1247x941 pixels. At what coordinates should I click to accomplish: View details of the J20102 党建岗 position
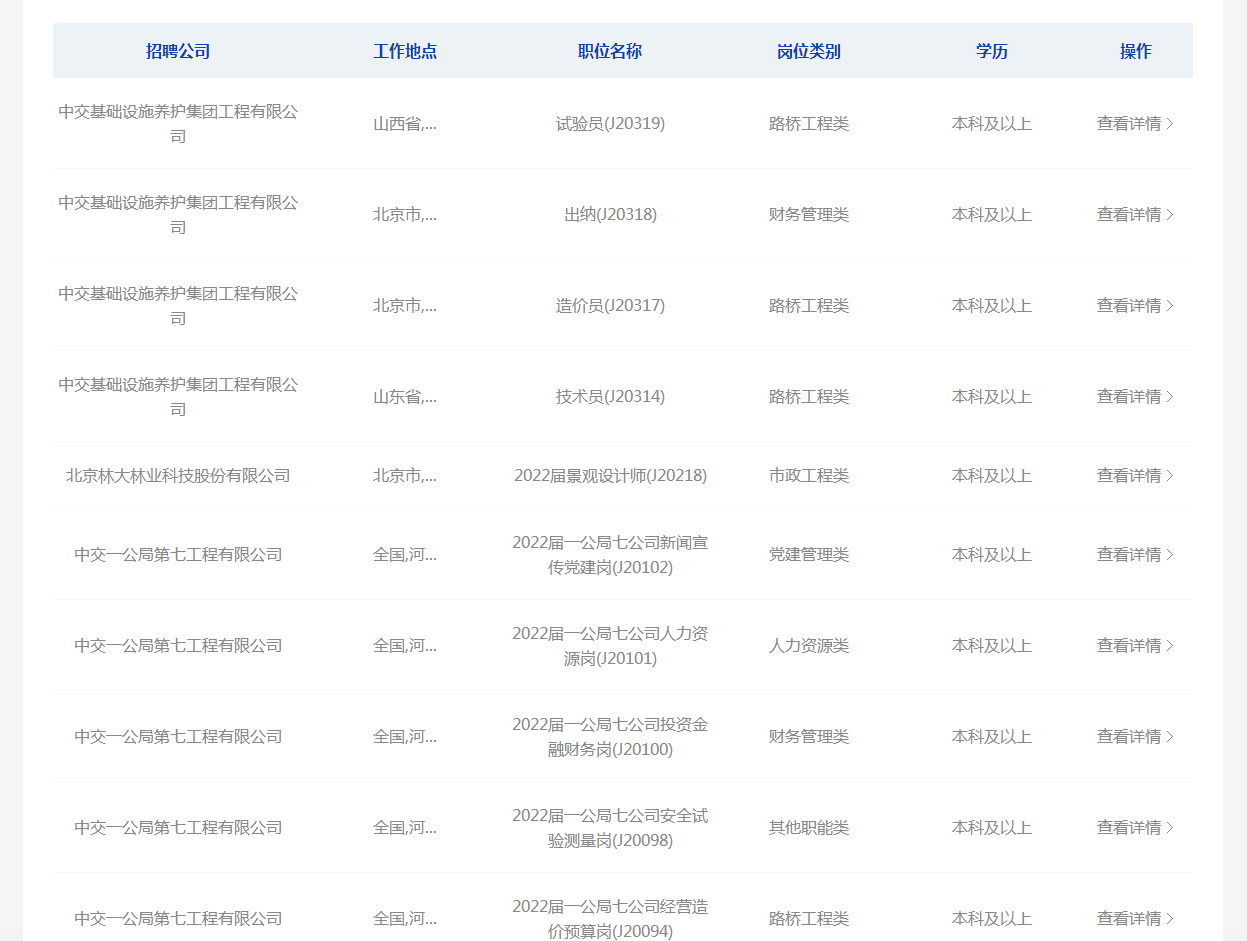pos(1135,555)
